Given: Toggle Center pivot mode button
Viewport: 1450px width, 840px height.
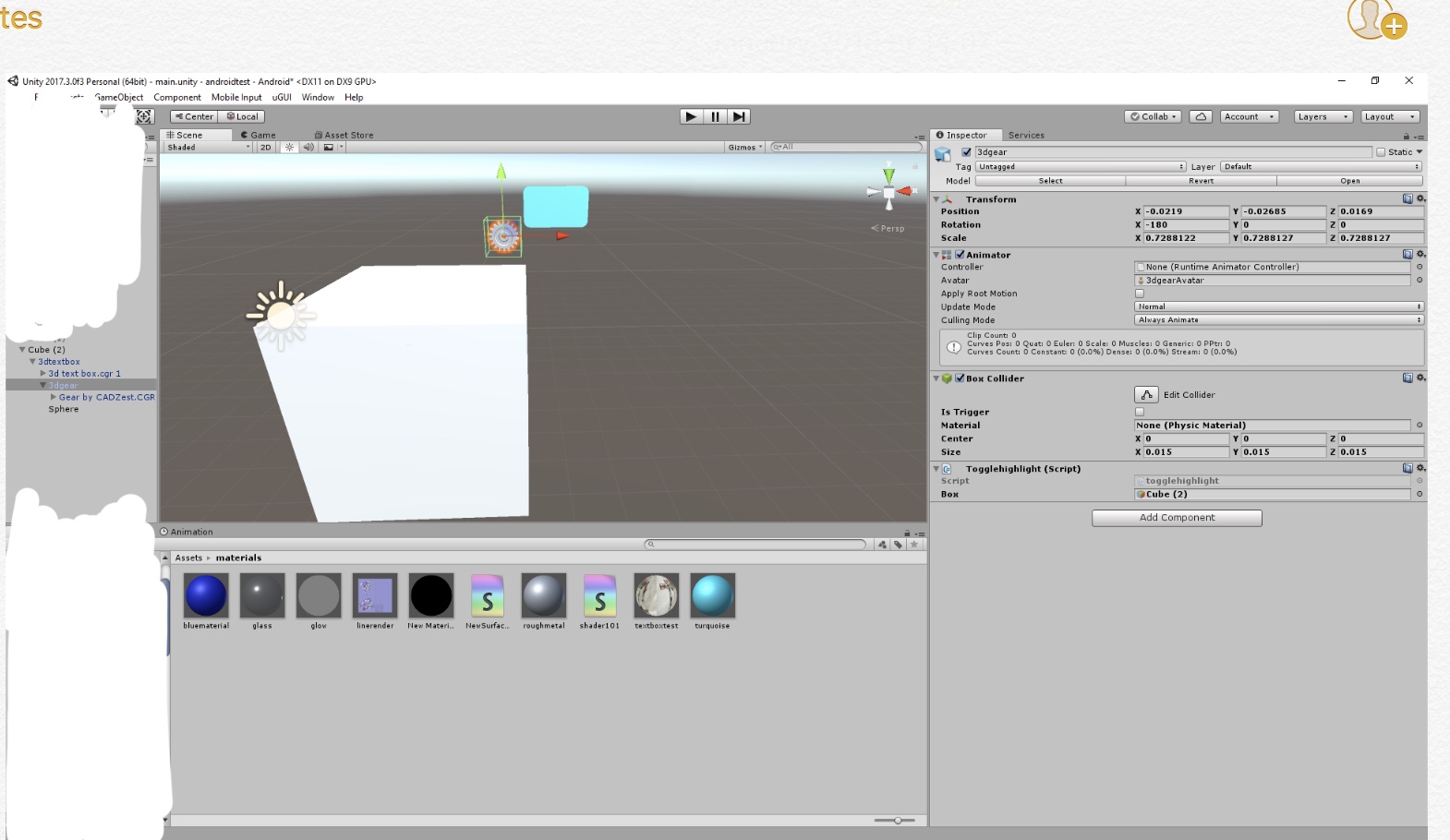Looking at the screenshot, I should [193, 116].
